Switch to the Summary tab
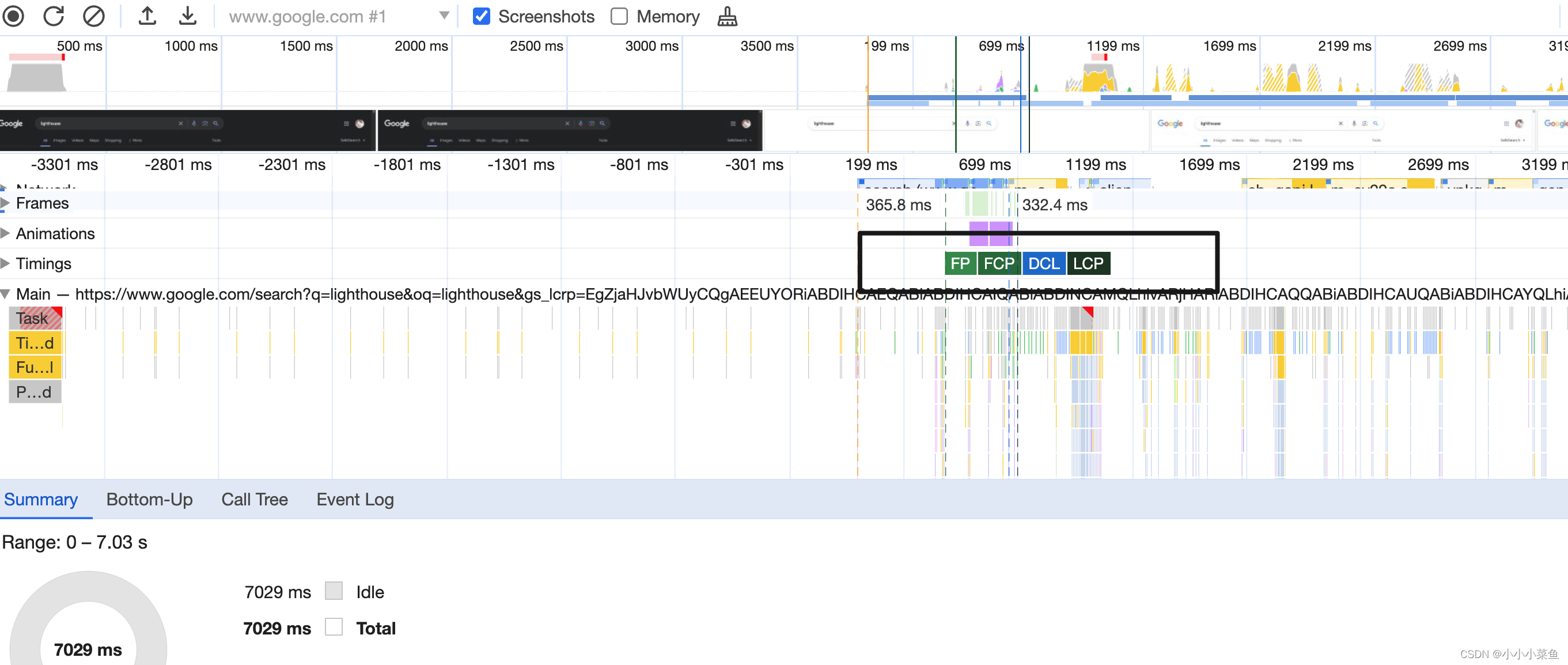The height and width of the screenshot is (665, 1568). [41, 500]
